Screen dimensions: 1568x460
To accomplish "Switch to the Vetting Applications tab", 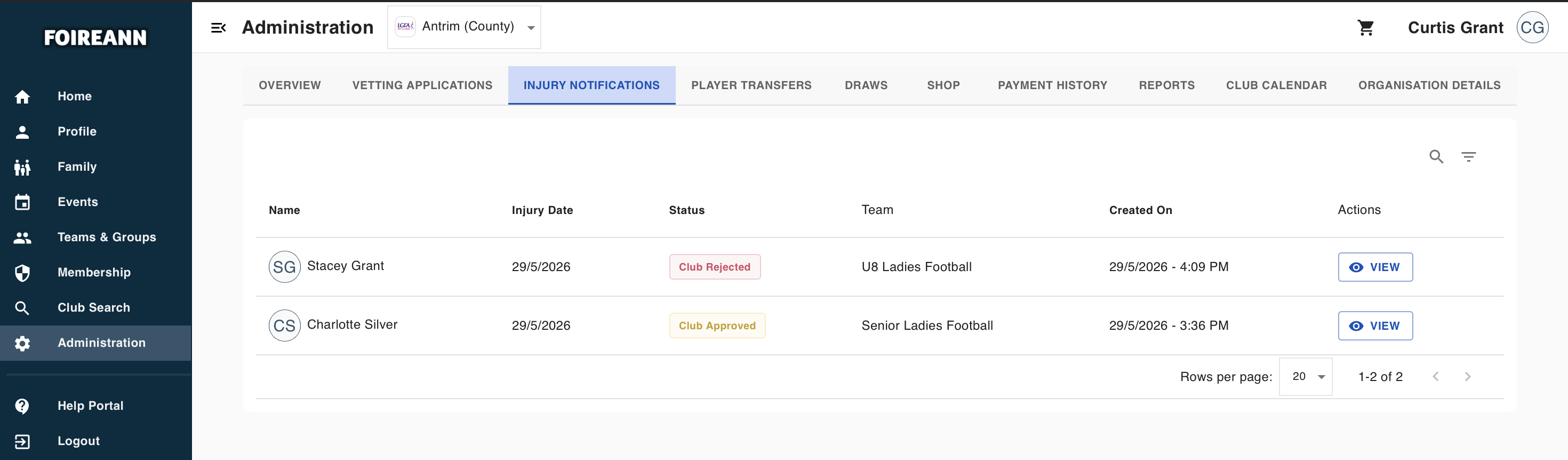I will pyautogui.click(x=422, y=85).
